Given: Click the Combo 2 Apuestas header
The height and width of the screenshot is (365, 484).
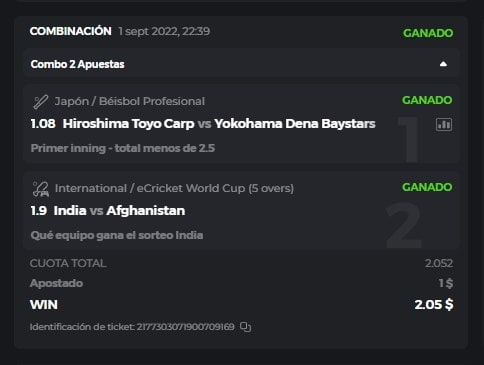Looking at the screenshot, I should [x=241, y=64].
